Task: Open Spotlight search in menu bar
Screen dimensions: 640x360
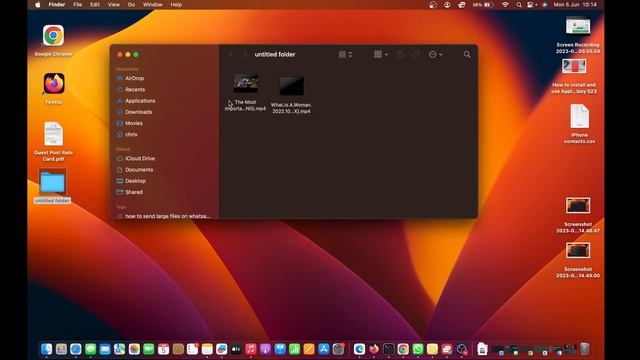Action: (519, 4)
